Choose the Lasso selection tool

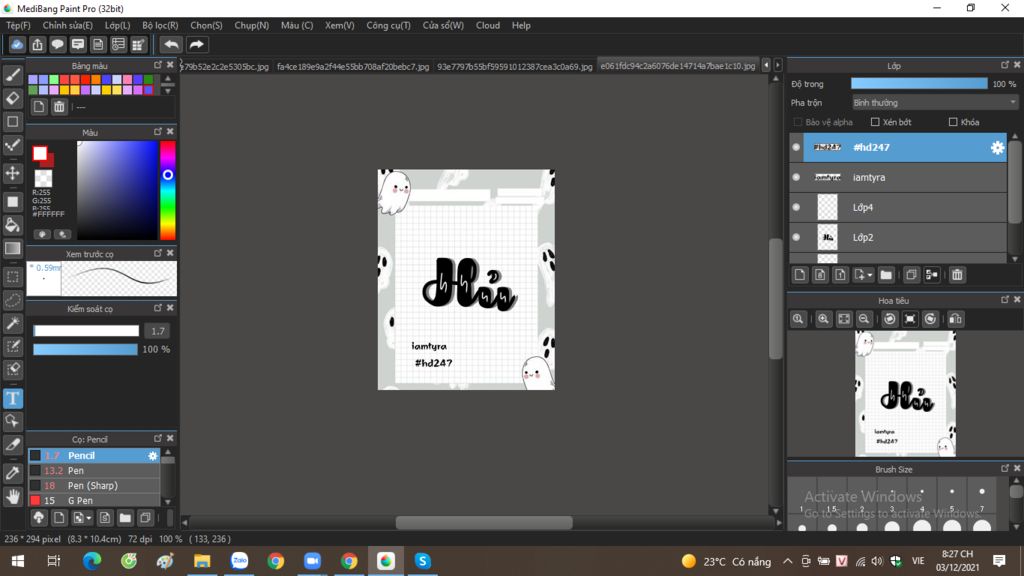coord(12,300)
